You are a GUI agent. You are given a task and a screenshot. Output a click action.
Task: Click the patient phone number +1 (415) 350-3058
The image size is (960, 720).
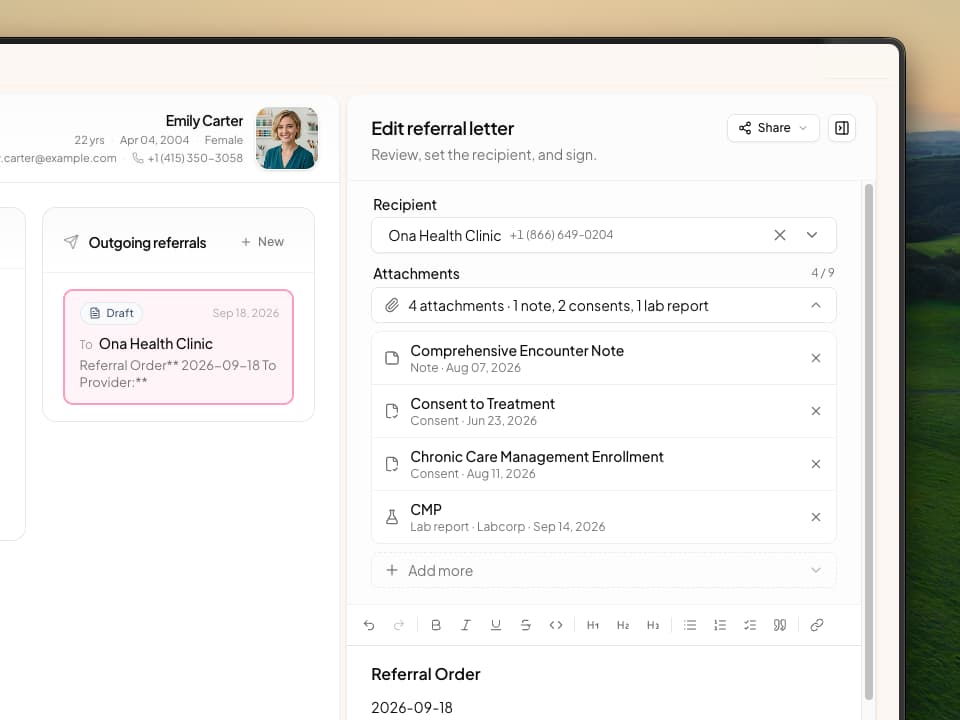[x=195, y=158]
